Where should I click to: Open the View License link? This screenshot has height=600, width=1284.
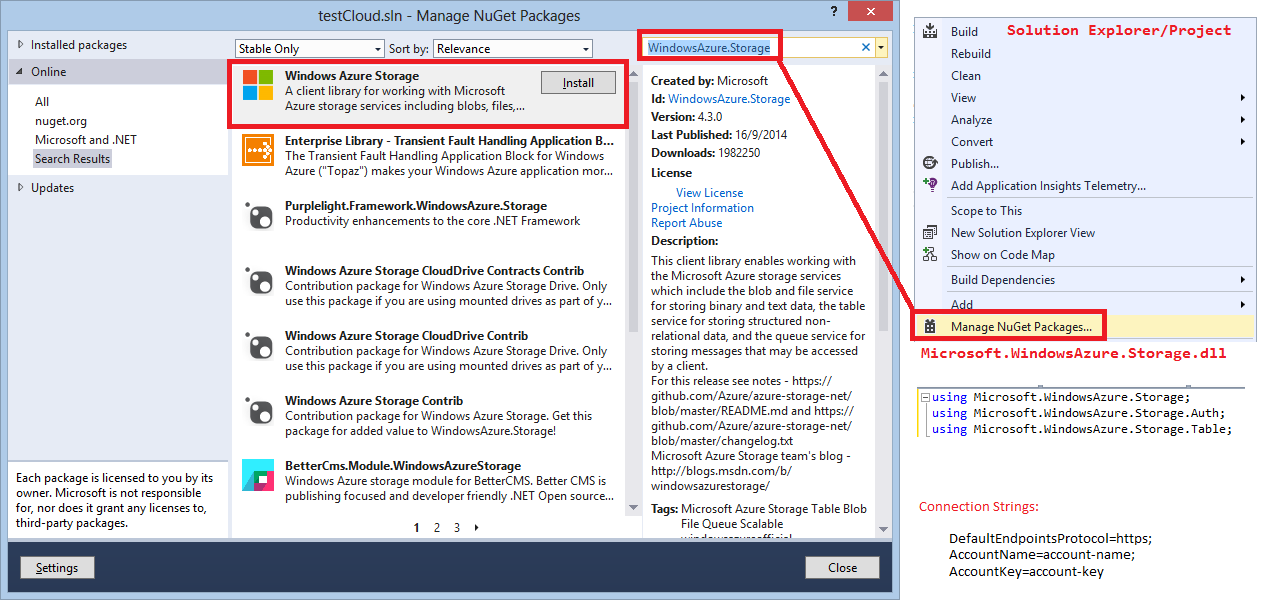(x=709, y=192)
